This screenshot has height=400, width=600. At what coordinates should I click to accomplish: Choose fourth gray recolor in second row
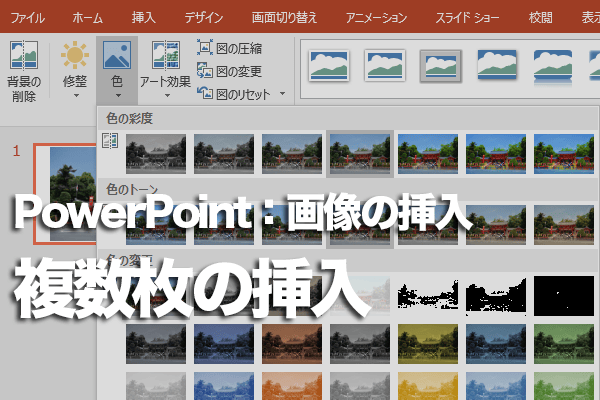[x=360, y=344]
